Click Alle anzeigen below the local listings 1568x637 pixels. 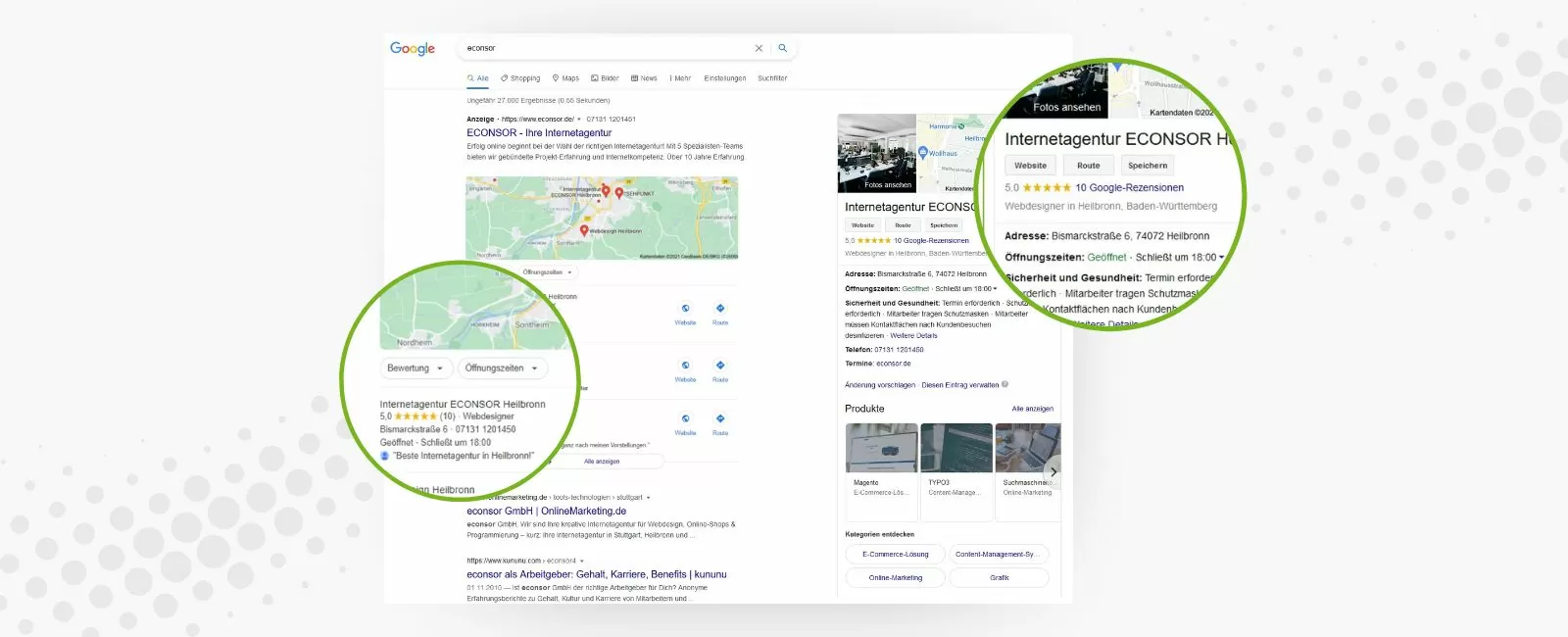pyautogui.click(x=602, y=462)
